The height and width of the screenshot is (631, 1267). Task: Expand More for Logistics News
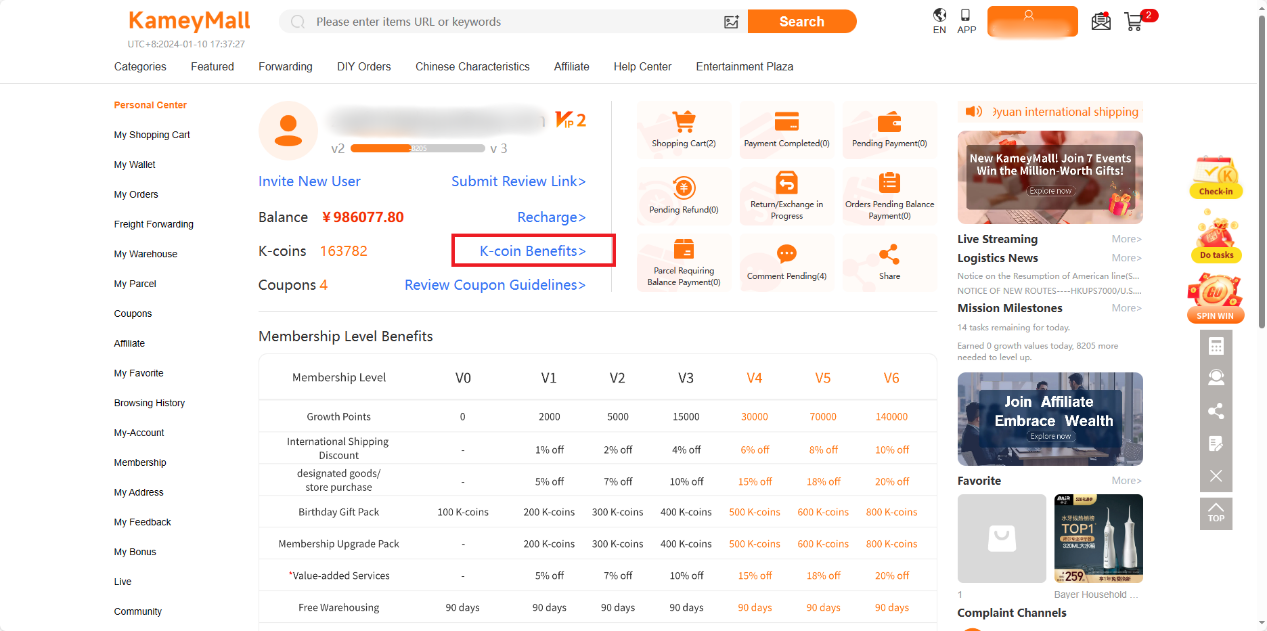pos(1126,258)
